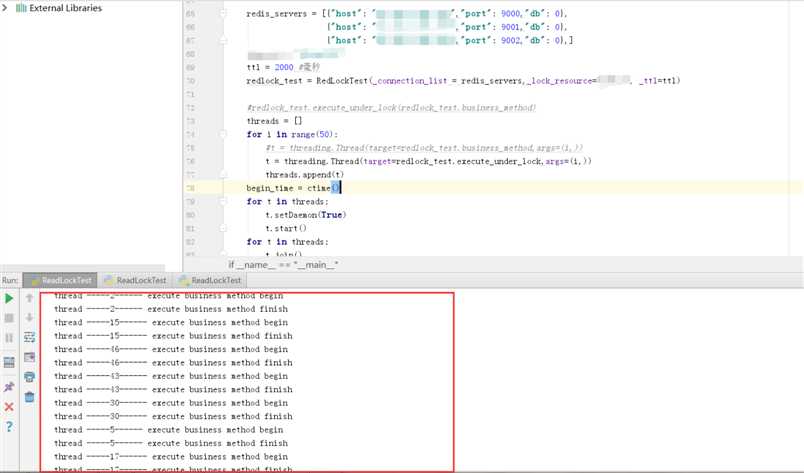
Task: Click port 9000 in redis_servers
Action: (x=510, y=14)
